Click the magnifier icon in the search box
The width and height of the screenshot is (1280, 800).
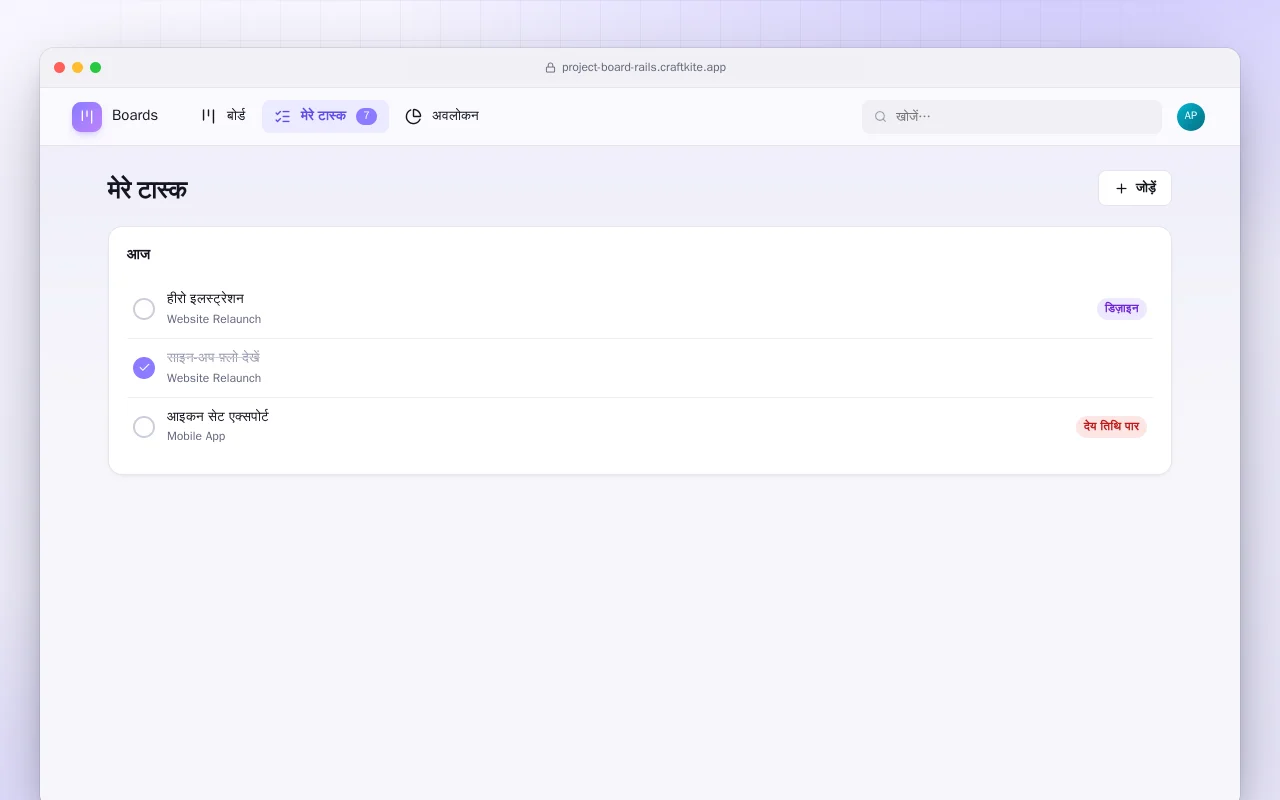pyautogui.click(x=881, y=117)
